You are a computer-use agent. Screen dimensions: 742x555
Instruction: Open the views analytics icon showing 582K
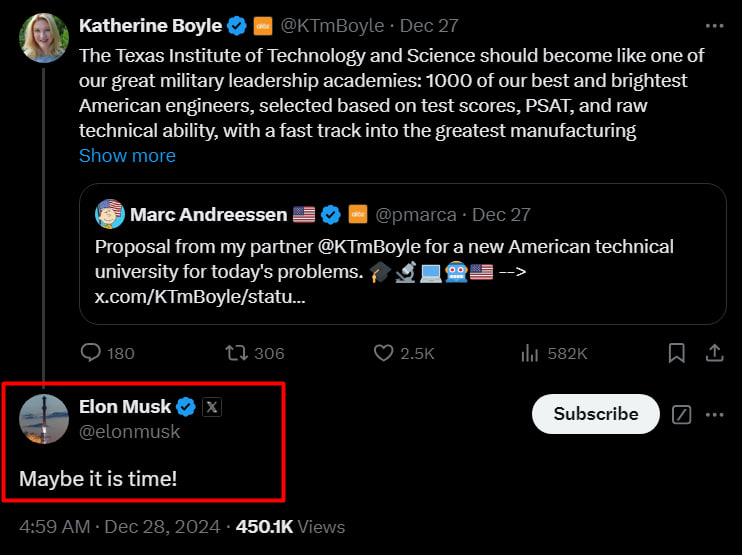(530, 352)
